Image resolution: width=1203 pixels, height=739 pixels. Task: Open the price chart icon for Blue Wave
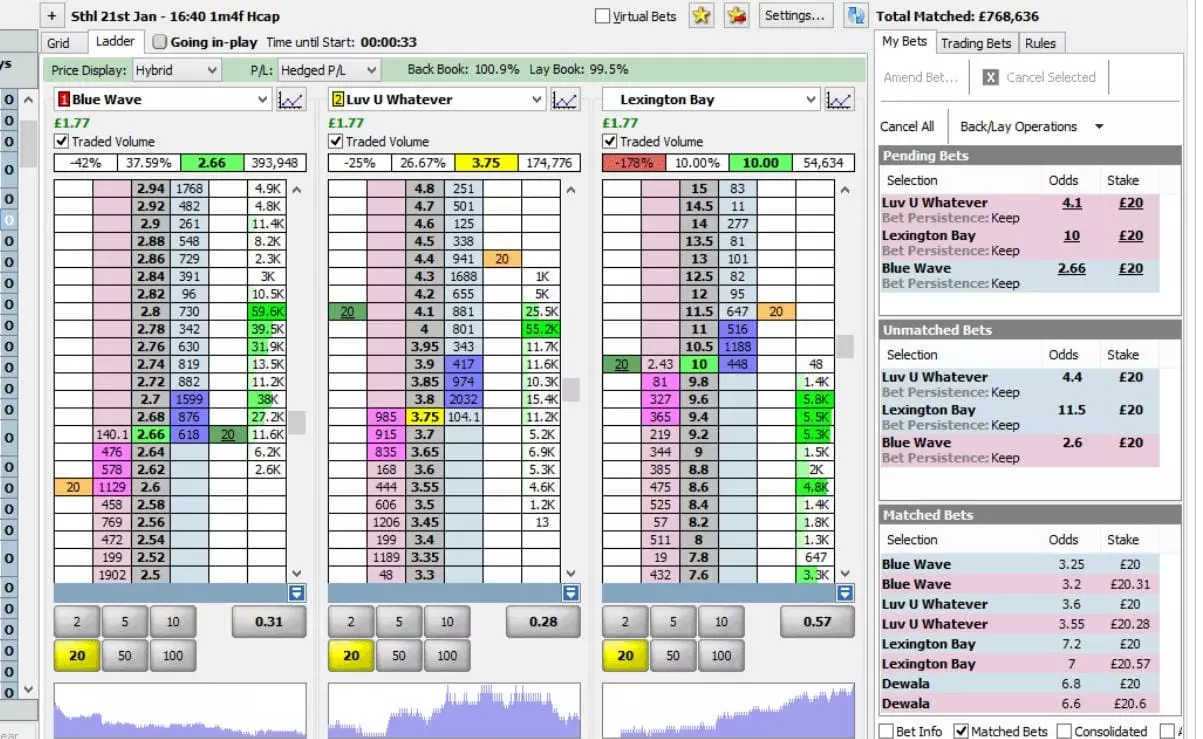(x=291, y=99)
